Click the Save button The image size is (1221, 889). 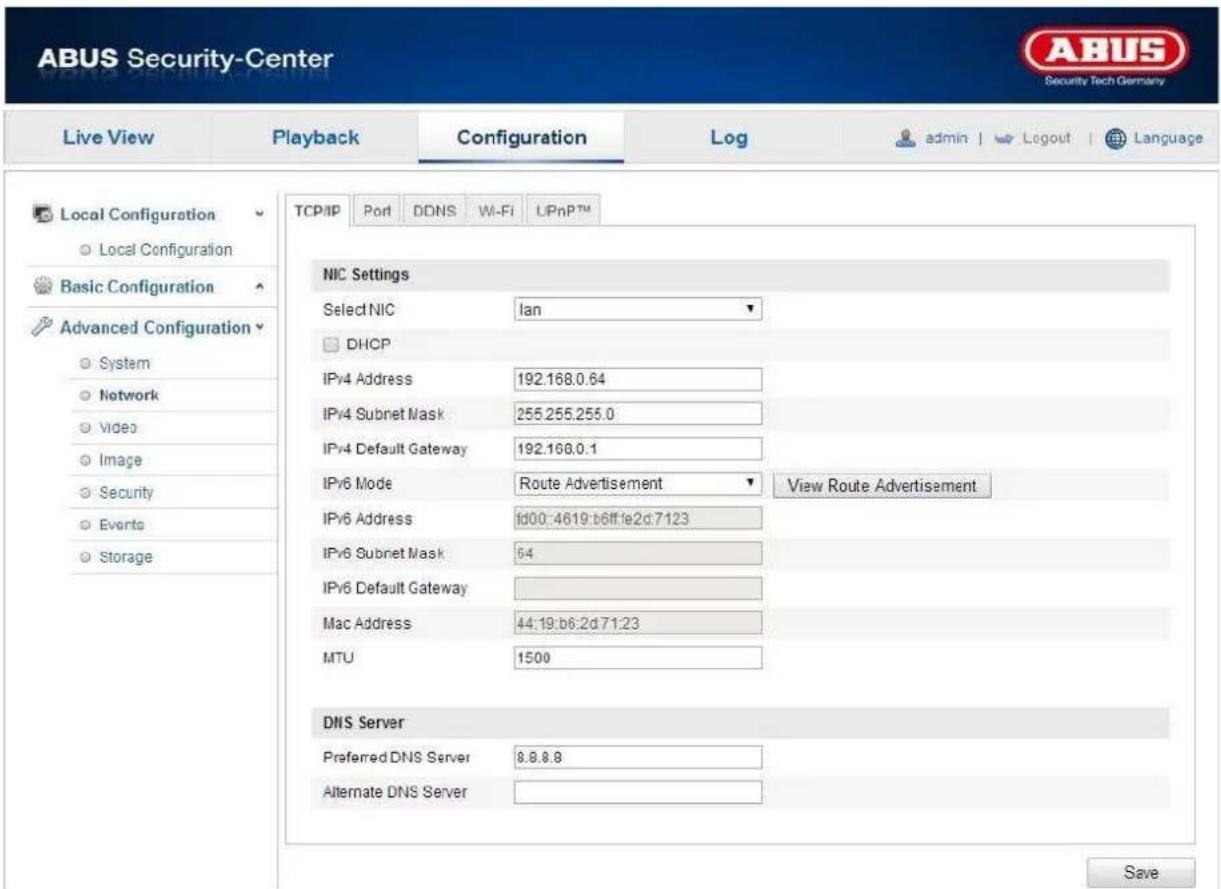click(1141, 873)
